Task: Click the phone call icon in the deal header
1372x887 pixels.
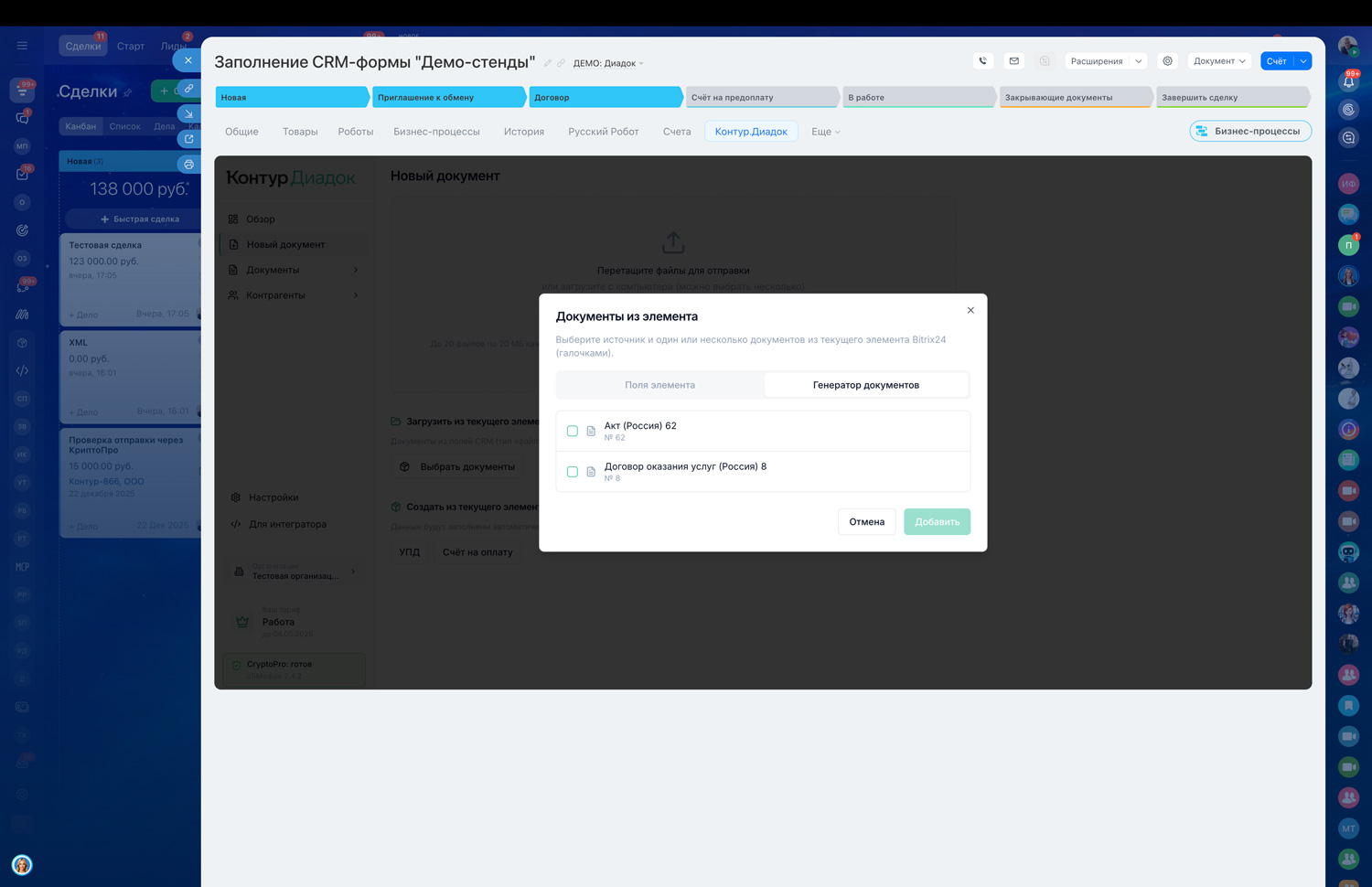Action: pyautogui.click(x=983, y=61)
